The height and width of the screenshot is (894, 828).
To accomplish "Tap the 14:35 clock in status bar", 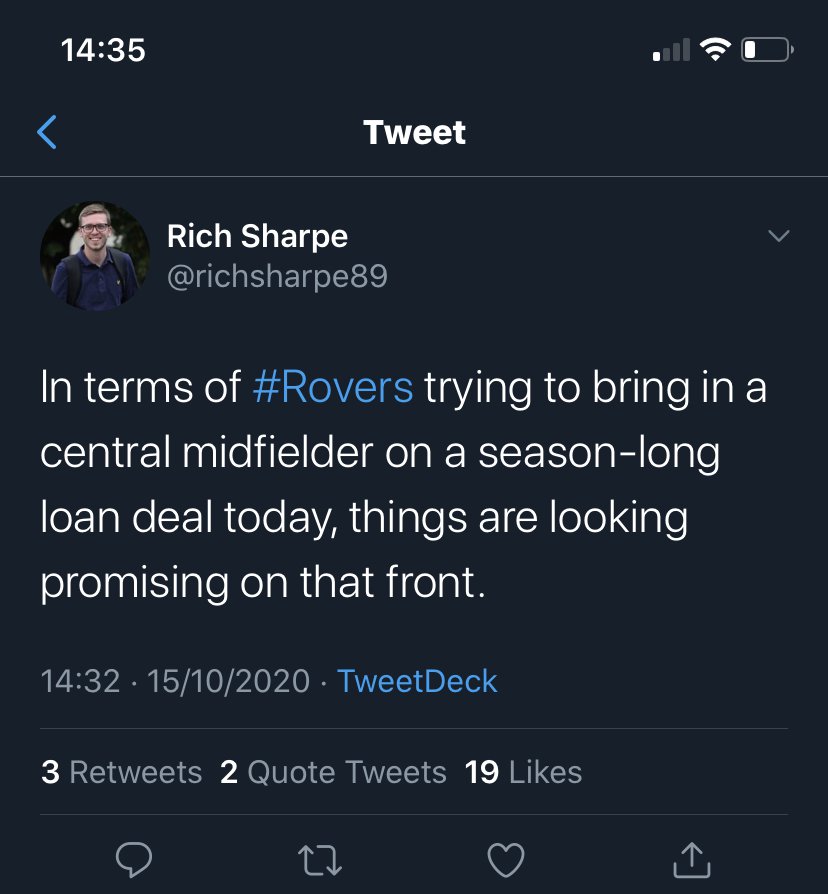I will coord(103,49).
